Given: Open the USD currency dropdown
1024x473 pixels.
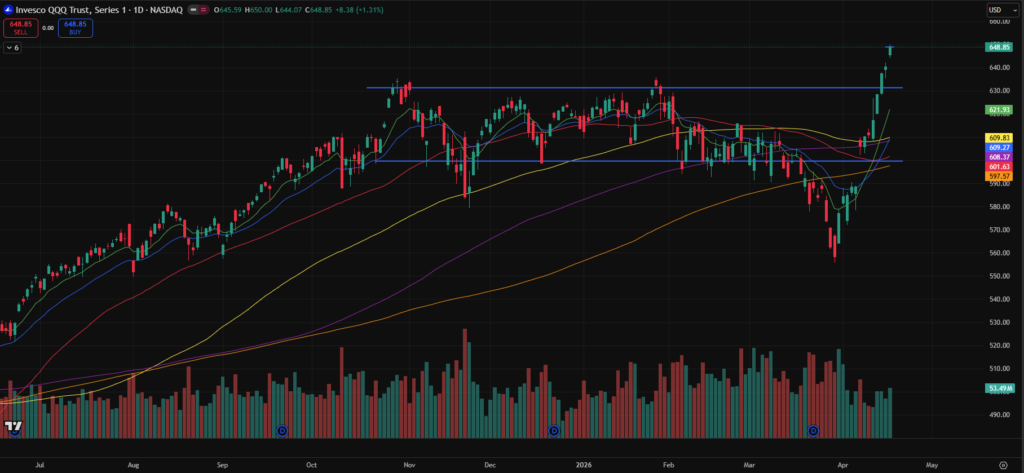Looking at the screenshot, I should click(x=1000, y=9).
